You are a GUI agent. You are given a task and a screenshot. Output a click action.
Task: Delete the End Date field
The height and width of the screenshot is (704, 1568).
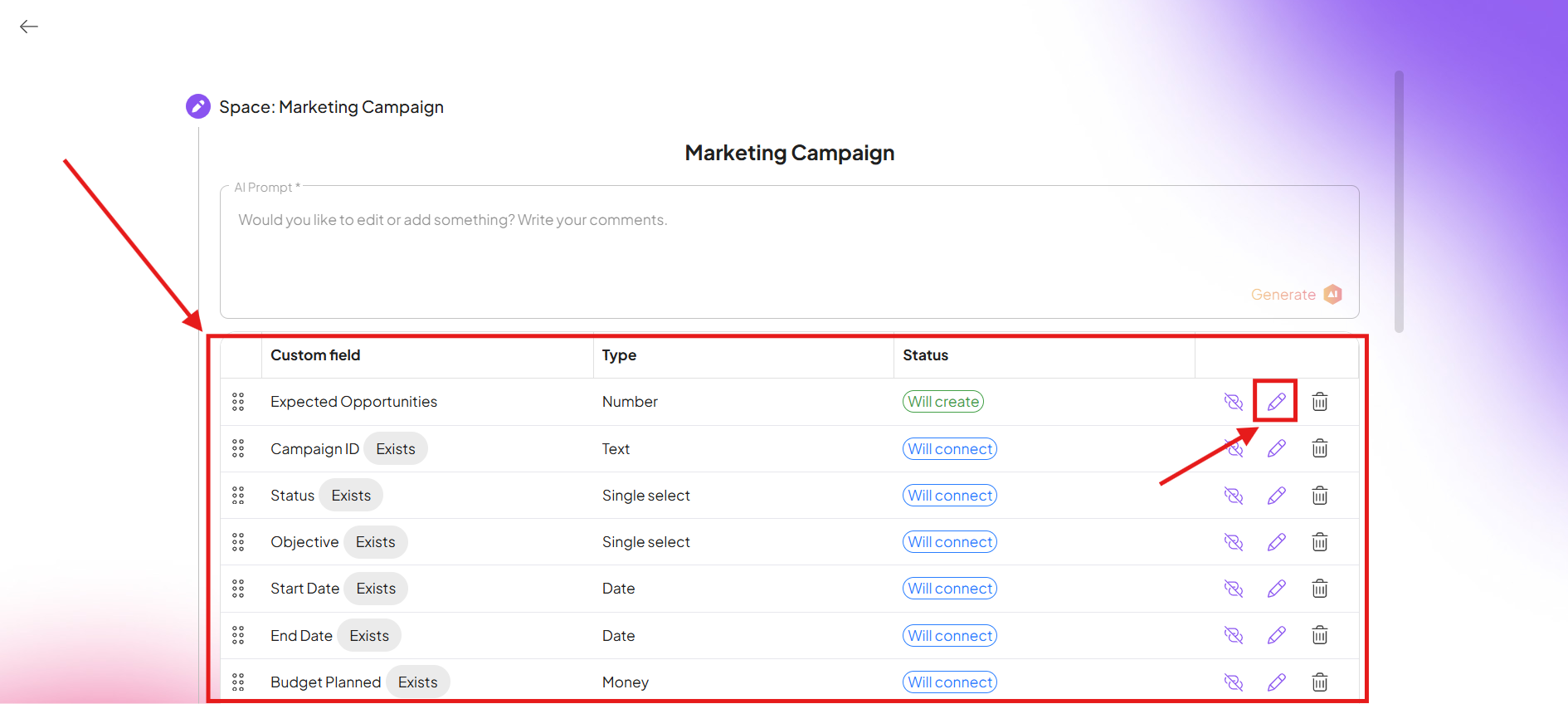(x=1319, y=636)
